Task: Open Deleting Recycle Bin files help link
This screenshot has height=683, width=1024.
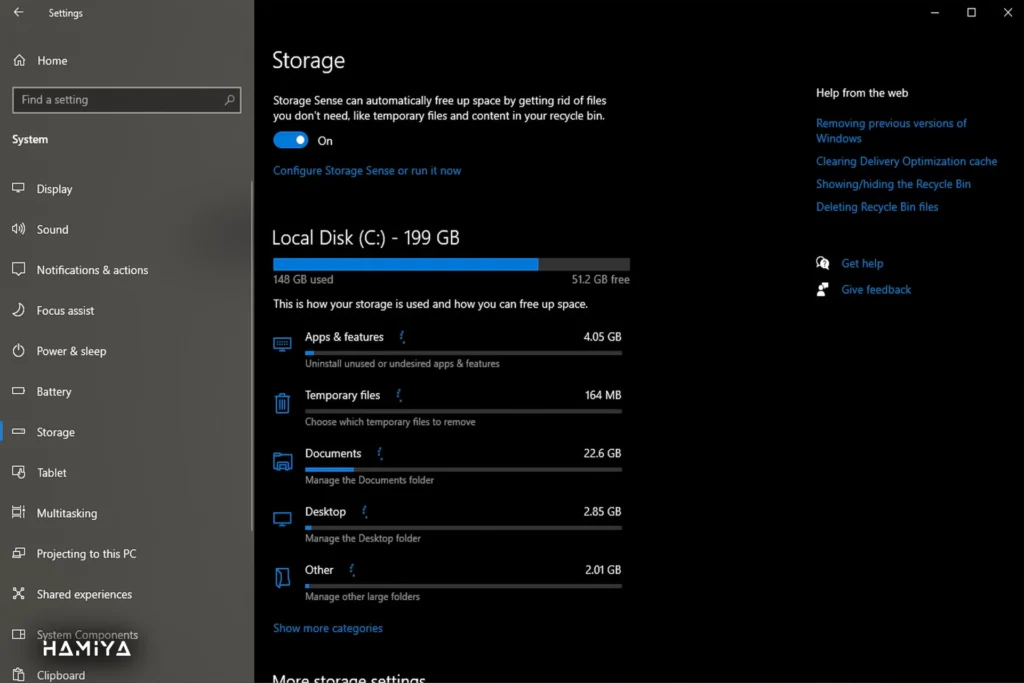Action: click(x=877, y=207)
